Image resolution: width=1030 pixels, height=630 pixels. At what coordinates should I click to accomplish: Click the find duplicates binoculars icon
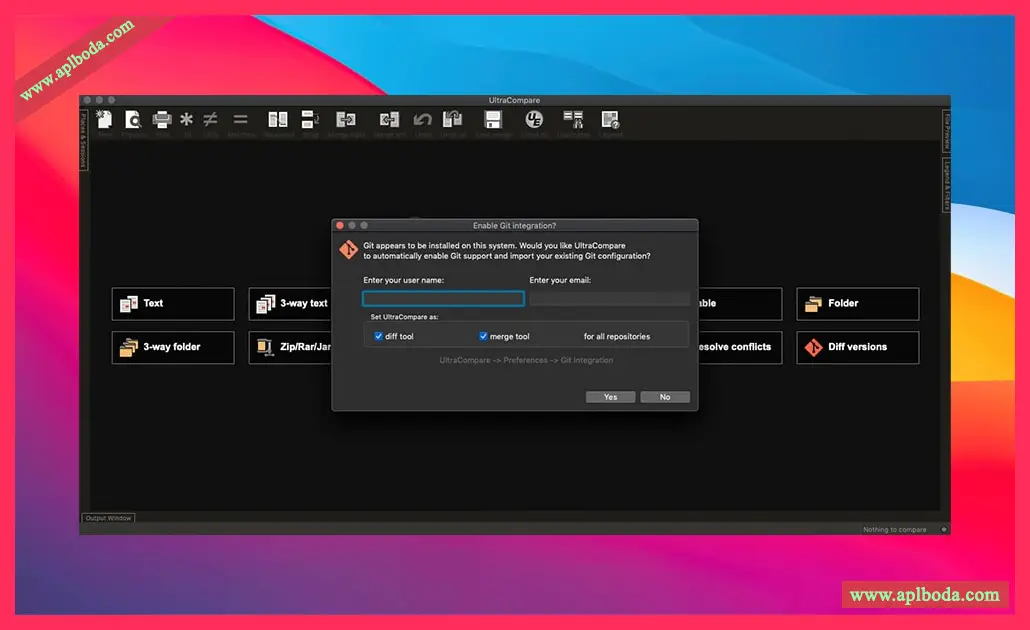(573, 120)
